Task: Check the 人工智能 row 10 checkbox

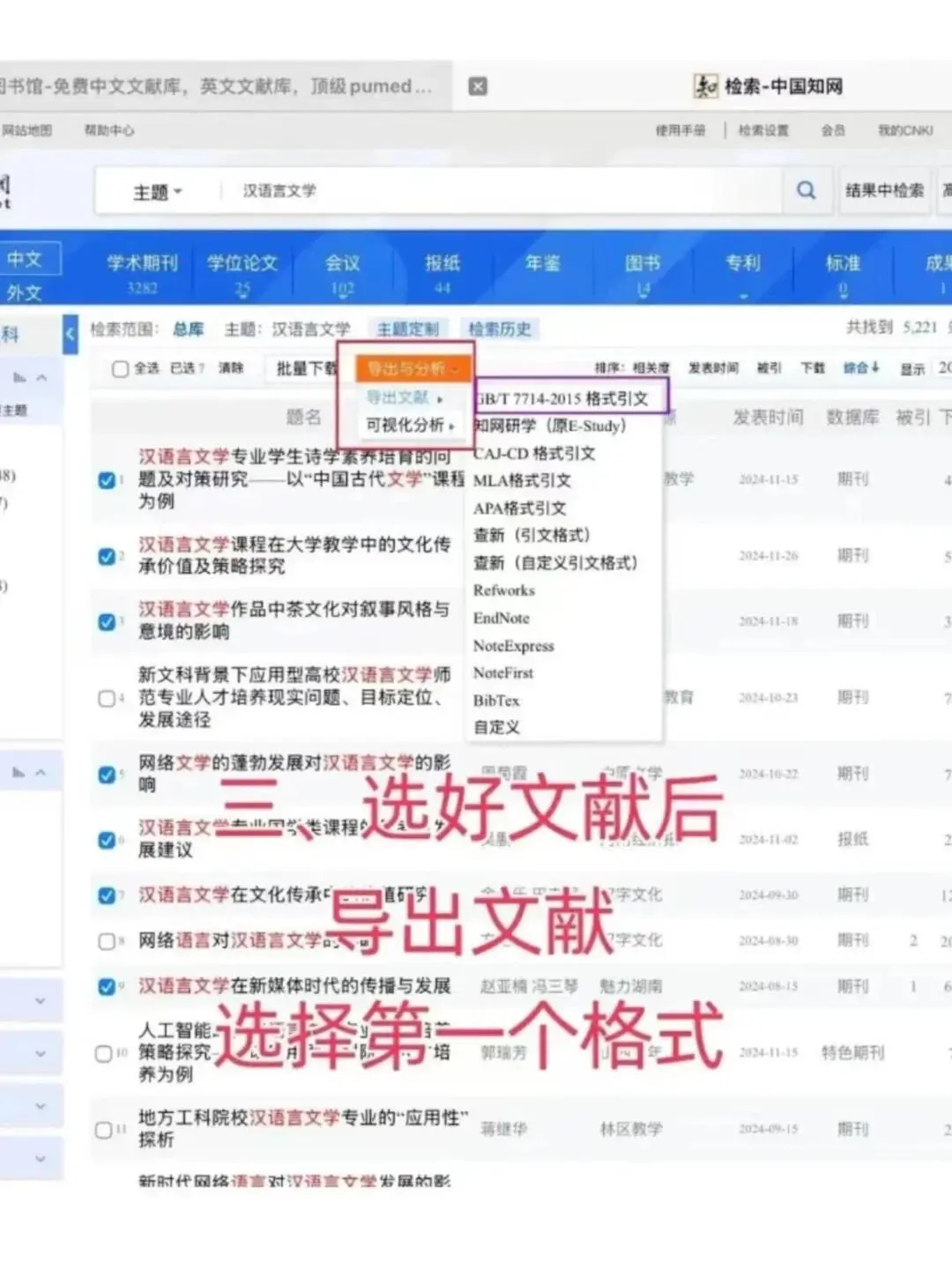Action: 103,1053
